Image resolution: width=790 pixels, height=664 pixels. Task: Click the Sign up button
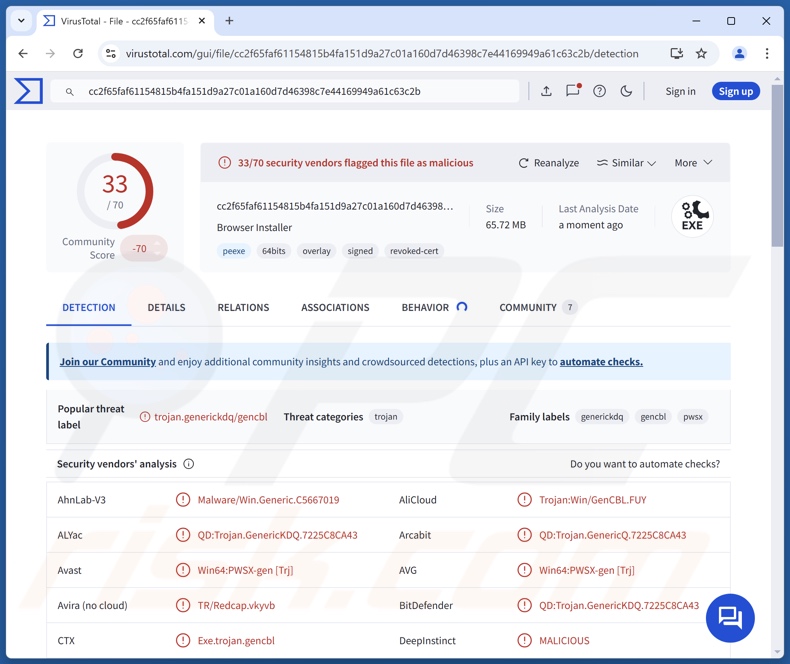click(736, 91)
